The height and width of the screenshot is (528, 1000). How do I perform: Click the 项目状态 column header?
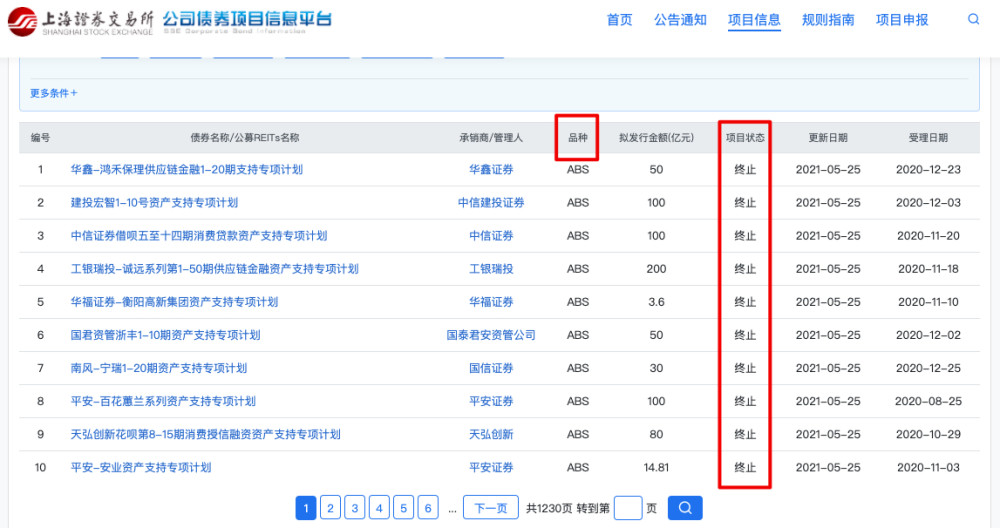(x=745, y=138)
